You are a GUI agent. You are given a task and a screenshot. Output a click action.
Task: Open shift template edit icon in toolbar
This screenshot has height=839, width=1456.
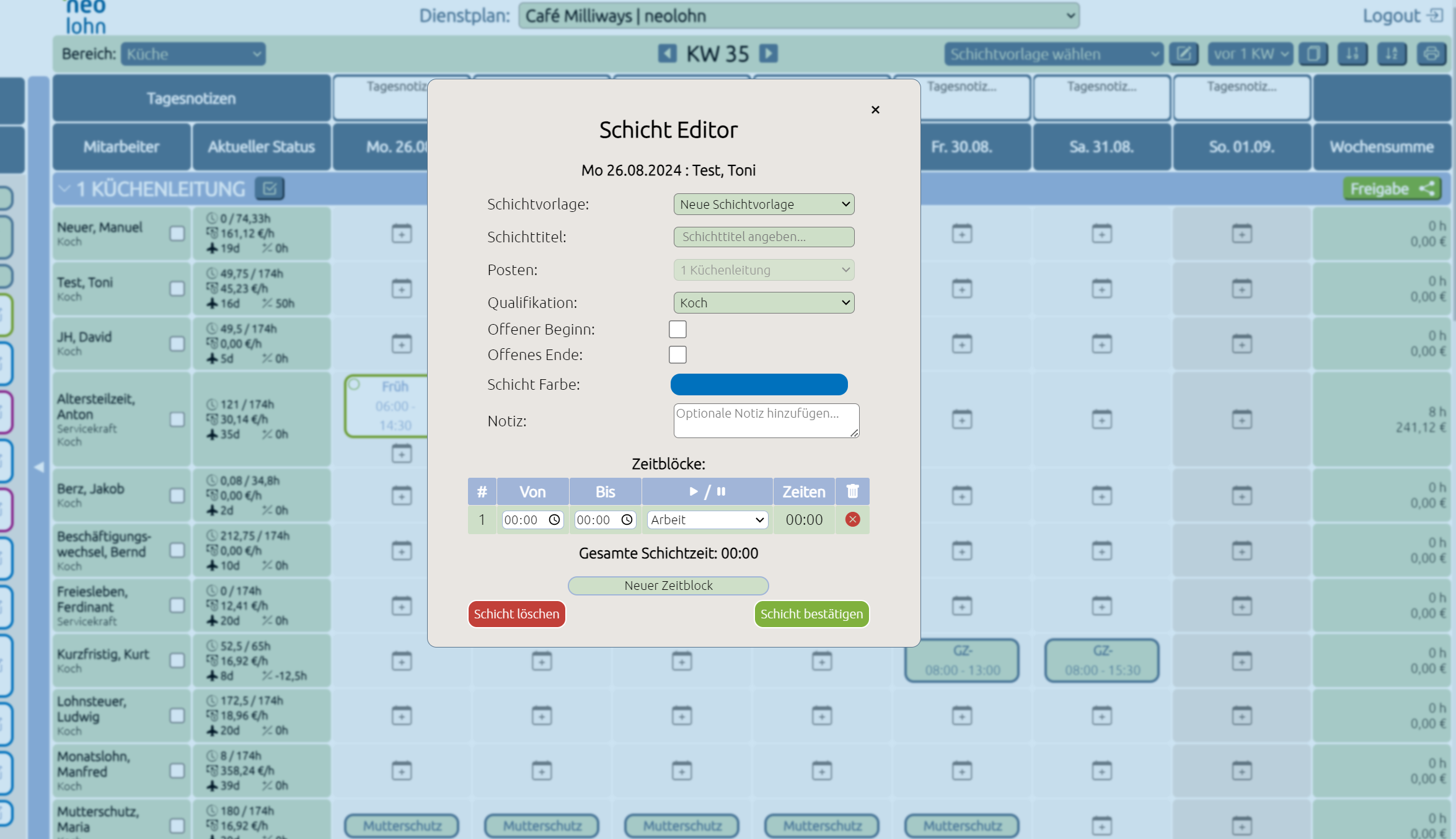[1184, 54]
